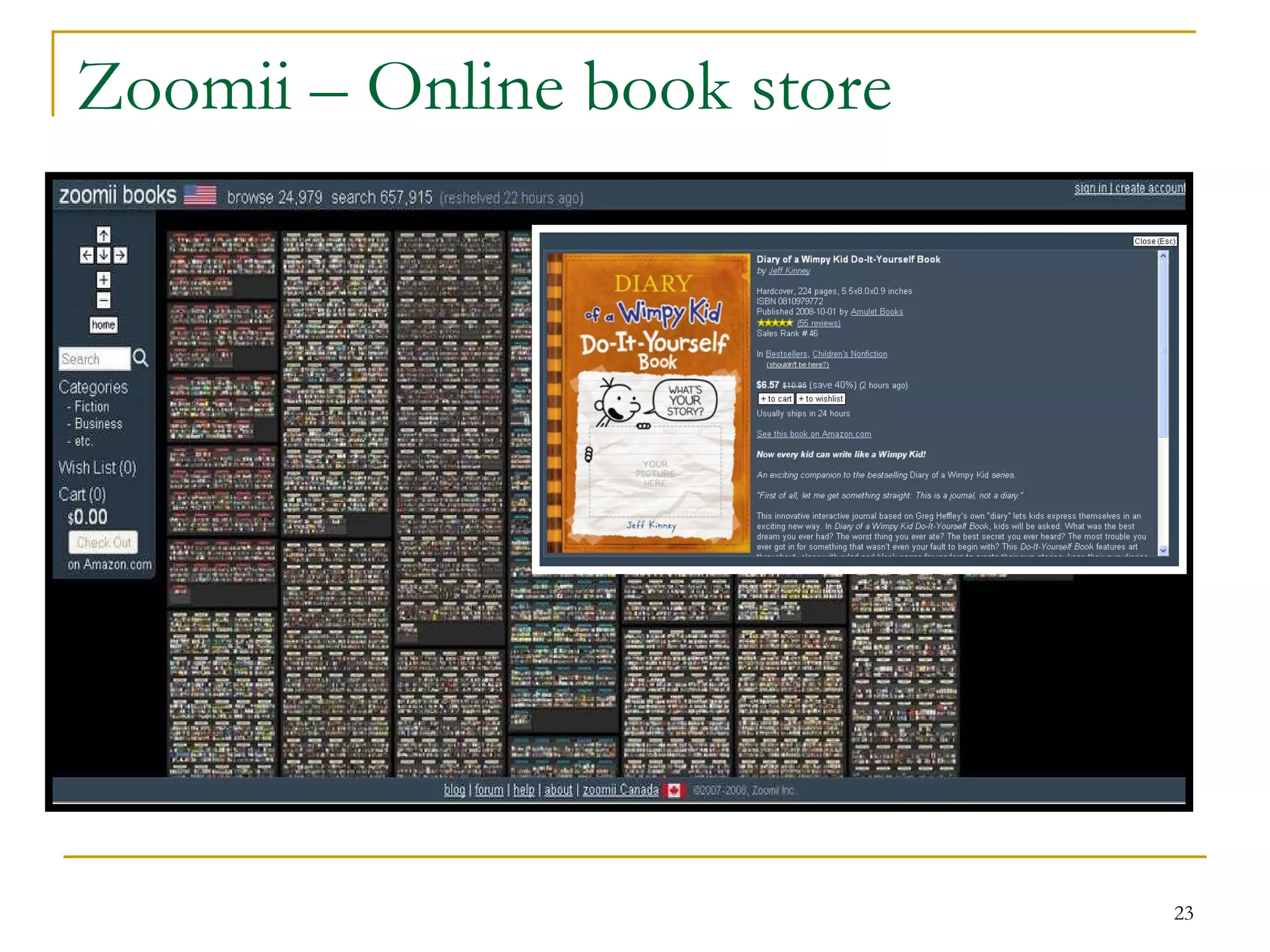This screenshot has height=952, width=1270.
Task: Open the blog link in footer
Action: [455, 790]
